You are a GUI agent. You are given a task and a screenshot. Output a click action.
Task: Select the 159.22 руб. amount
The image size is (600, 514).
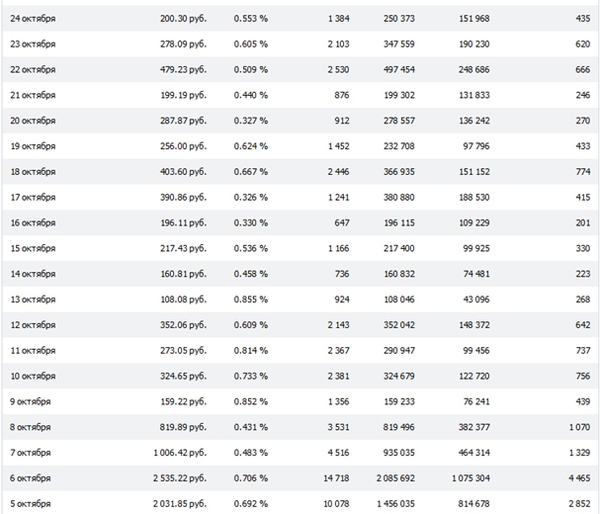pyautogui.click(x=181, y=401)
